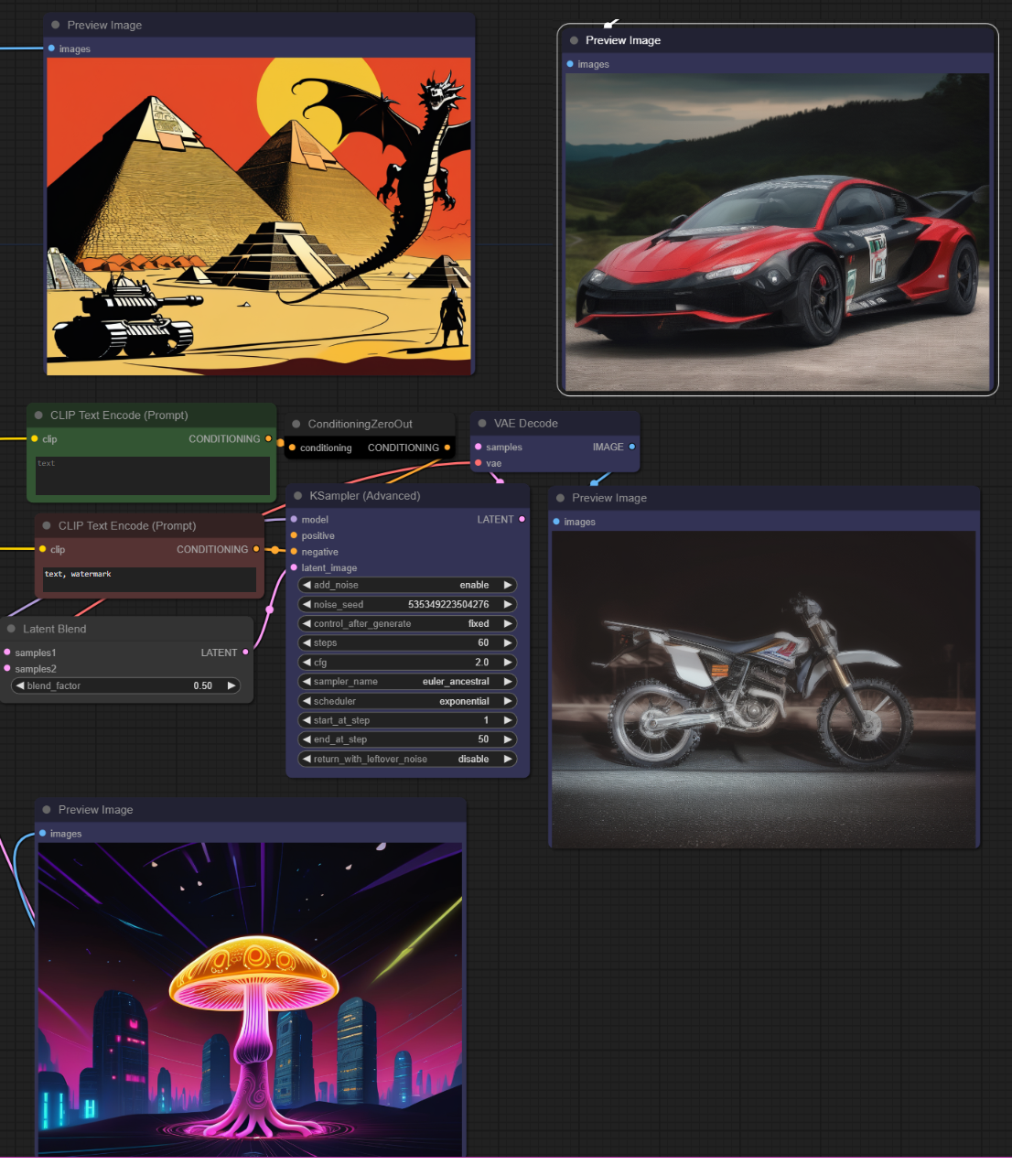Open the sampler_name dropdown showing euler_ancestral

(407, 682)
